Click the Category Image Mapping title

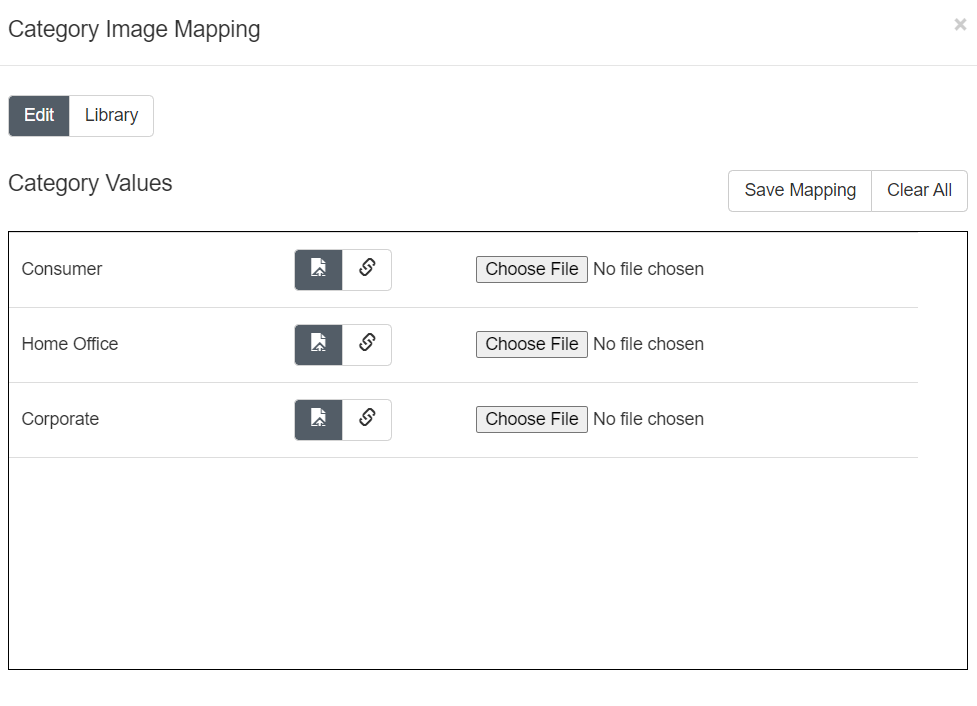(x=134, y=29)
